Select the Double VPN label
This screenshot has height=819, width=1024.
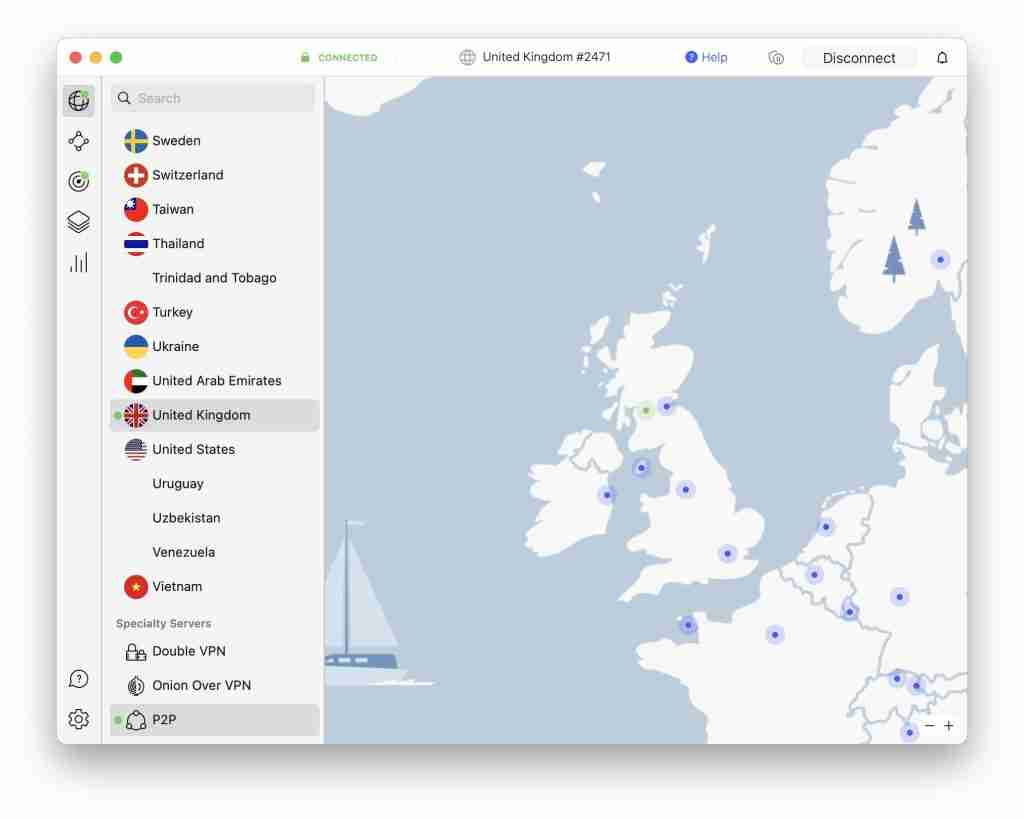click(x=189, y=651)
